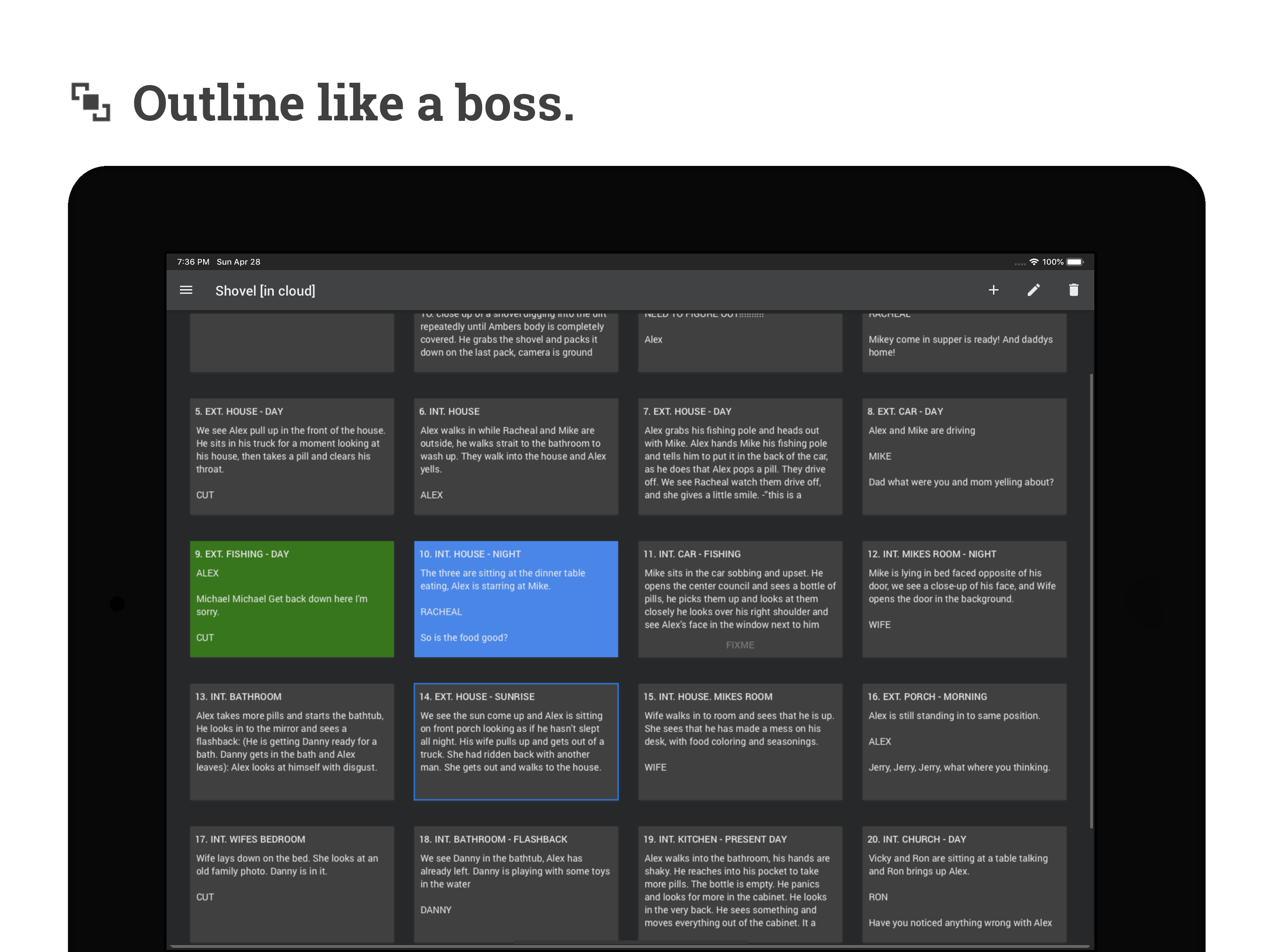Click the 7:36 PM clock in status bar

point(193,262)
